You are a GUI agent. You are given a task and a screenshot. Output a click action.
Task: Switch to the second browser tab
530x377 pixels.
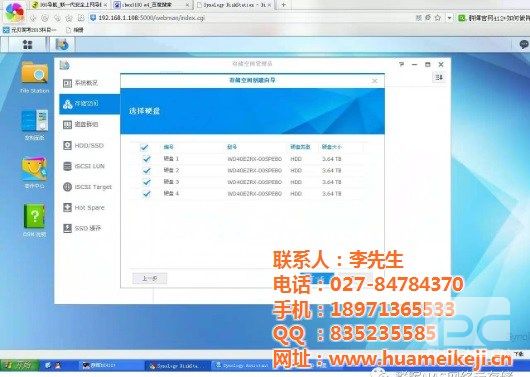pyautogui.click(x=151, y=5)
